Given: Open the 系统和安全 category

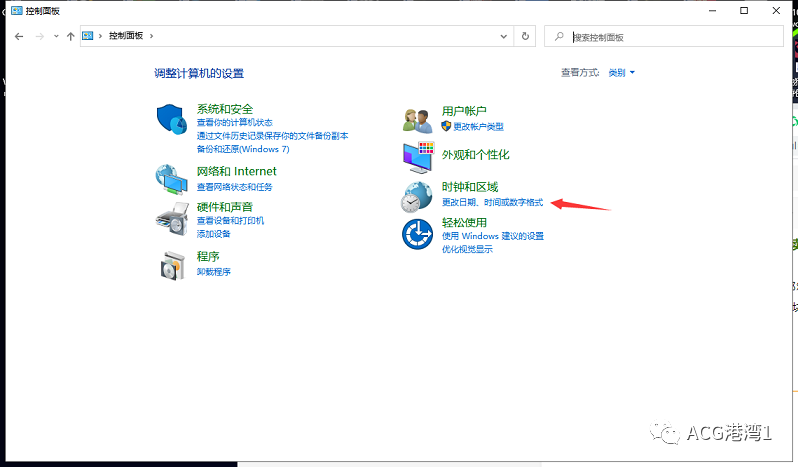Looking at the screenshot, I should coord(224,109).
